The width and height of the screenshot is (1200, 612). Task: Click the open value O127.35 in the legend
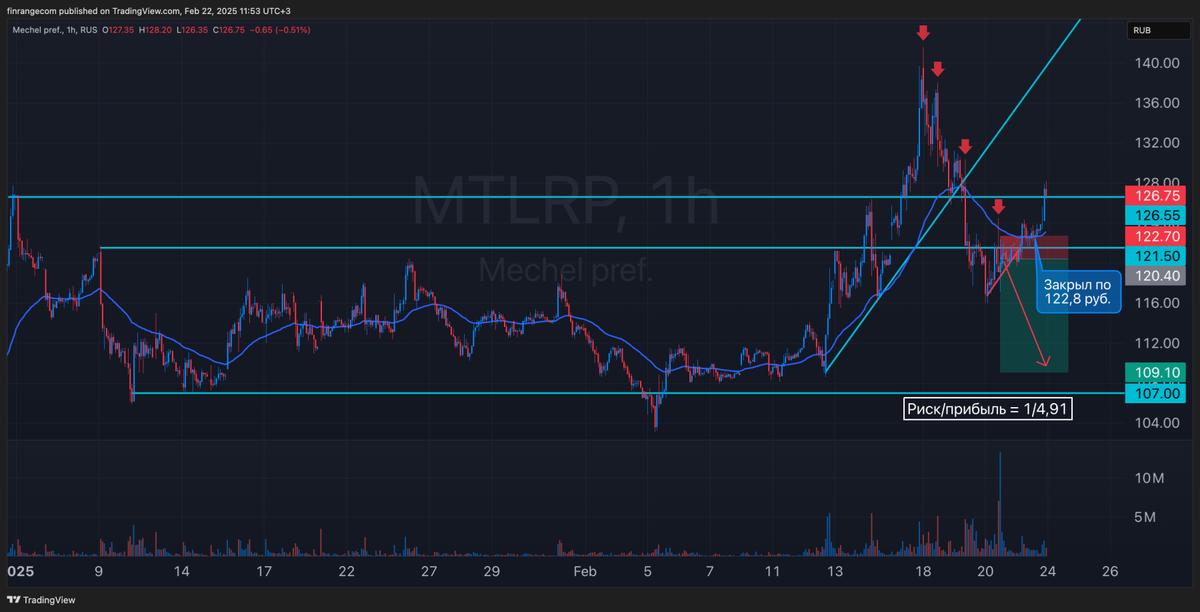[118, 30]
